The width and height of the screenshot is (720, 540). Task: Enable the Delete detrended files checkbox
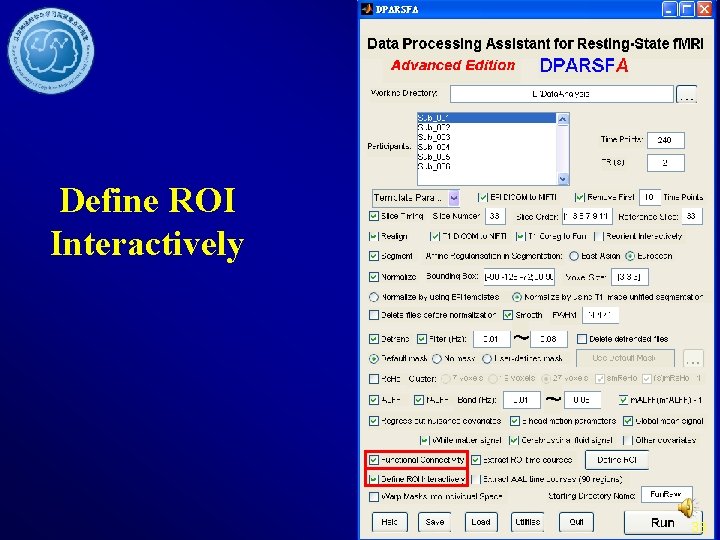(x=582, y=339)
